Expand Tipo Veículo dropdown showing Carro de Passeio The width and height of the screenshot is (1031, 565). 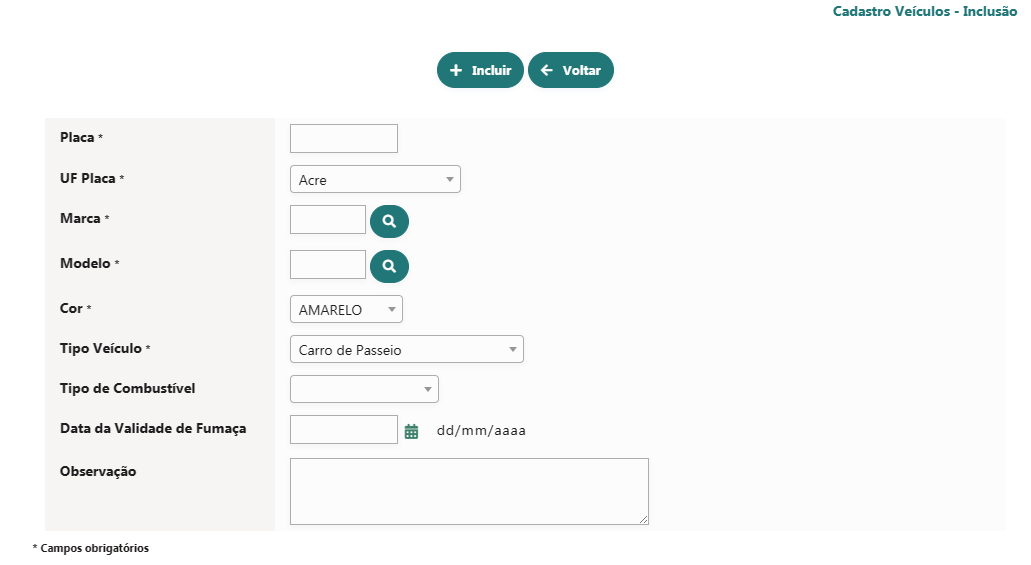point(406,349)
